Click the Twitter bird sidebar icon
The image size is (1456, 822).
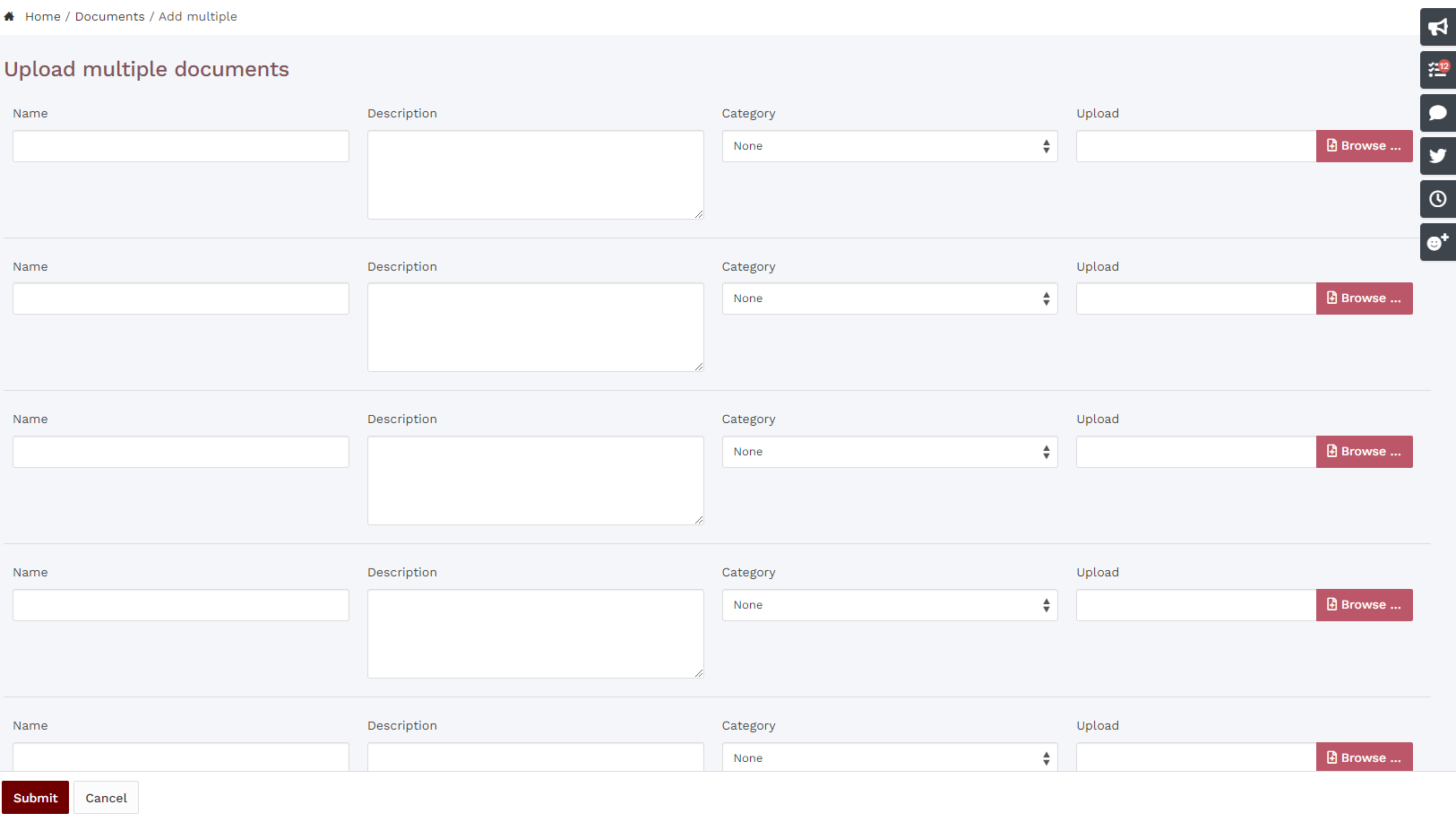[1437, 156]
